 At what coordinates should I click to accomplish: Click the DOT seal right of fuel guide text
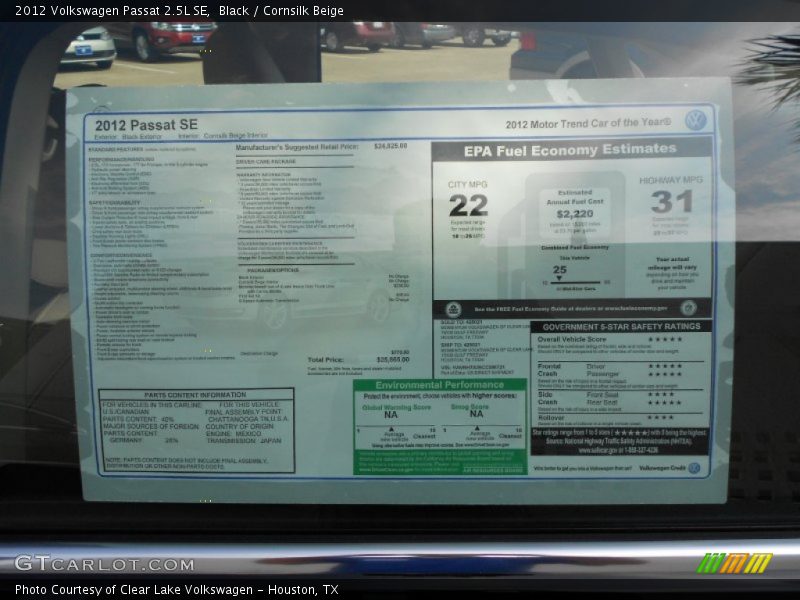(688, 308)
